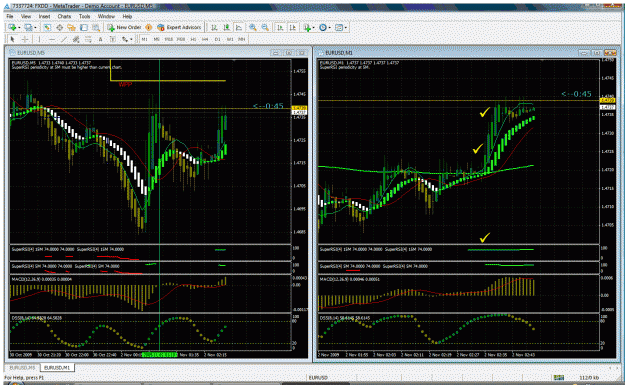
Task: Zoom out of the chart
Action: pos(265,27)
